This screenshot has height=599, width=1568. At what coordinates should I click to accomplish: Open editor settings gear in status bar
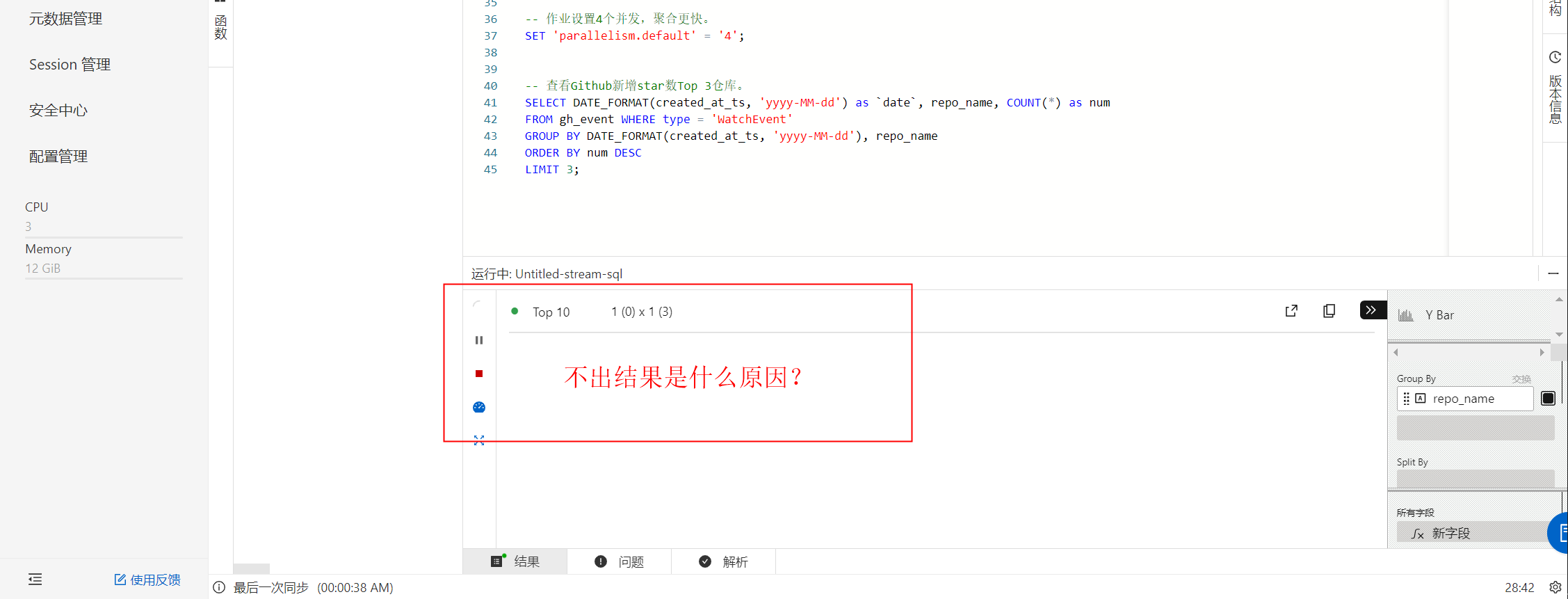[x=1555, y=587]
